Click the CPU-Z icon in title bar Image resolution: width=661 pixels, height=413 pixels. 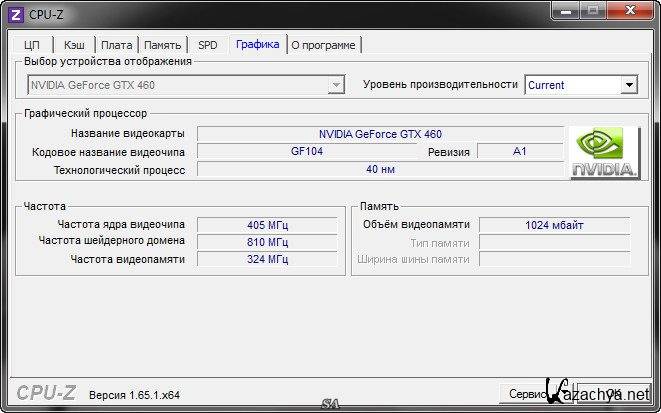15,13
